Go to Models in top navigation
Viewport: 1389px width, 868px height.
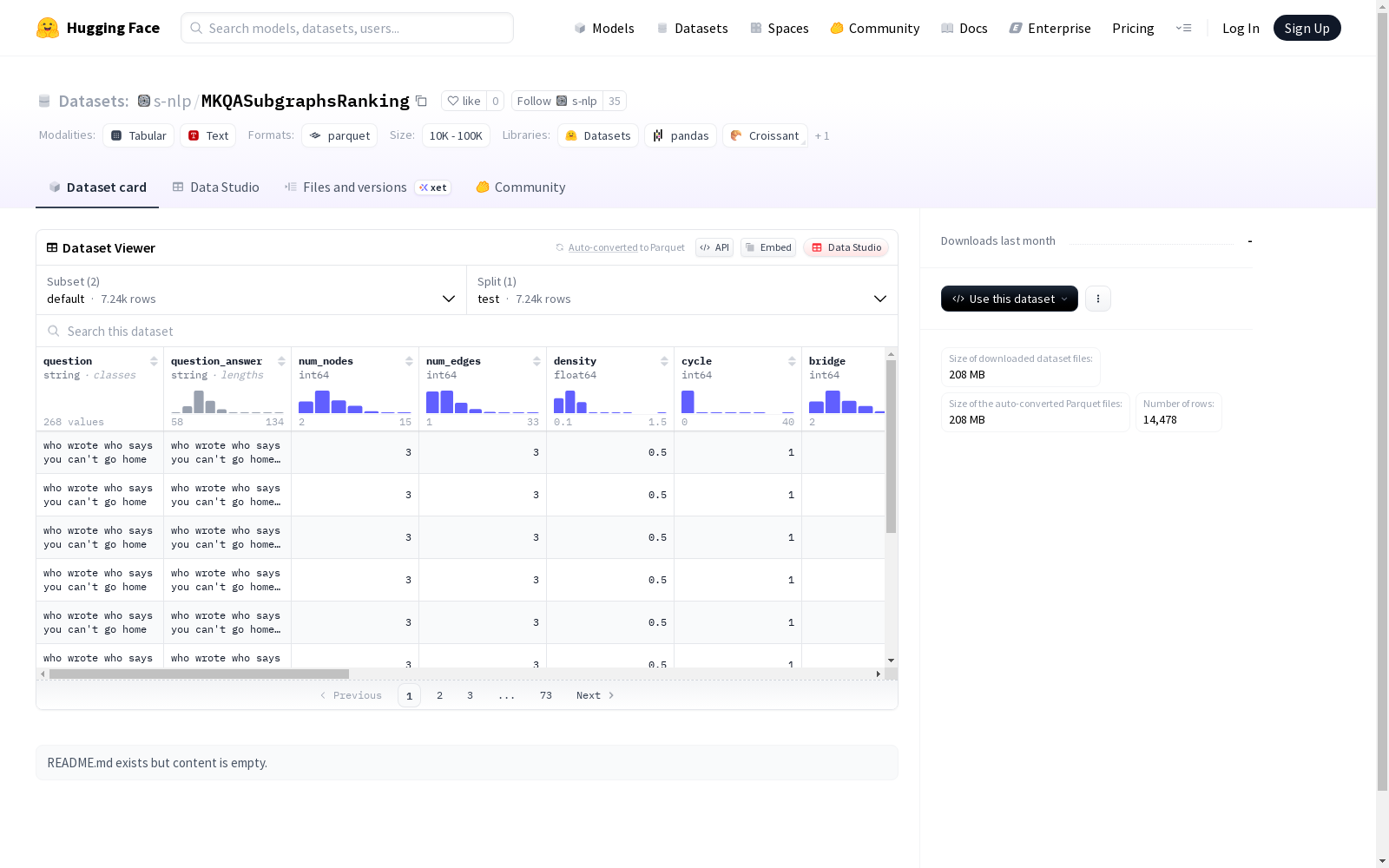click(604, 28)
